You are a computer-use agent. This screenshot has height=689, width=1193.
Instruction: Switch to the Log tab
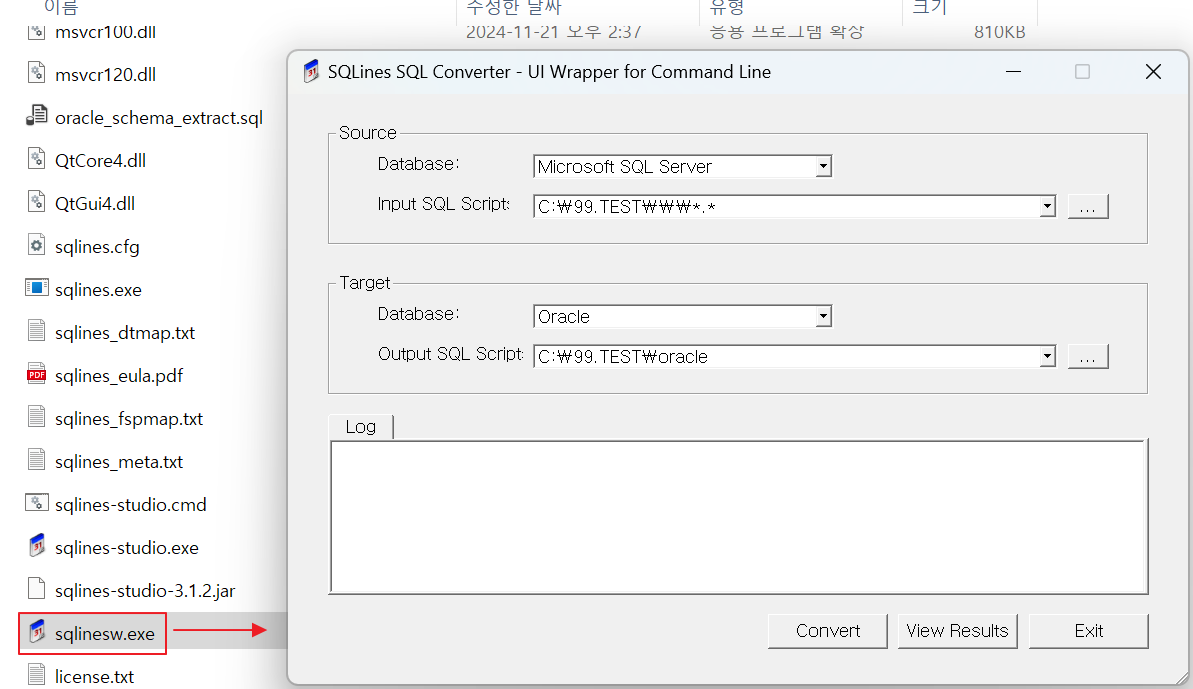[361, 427]
